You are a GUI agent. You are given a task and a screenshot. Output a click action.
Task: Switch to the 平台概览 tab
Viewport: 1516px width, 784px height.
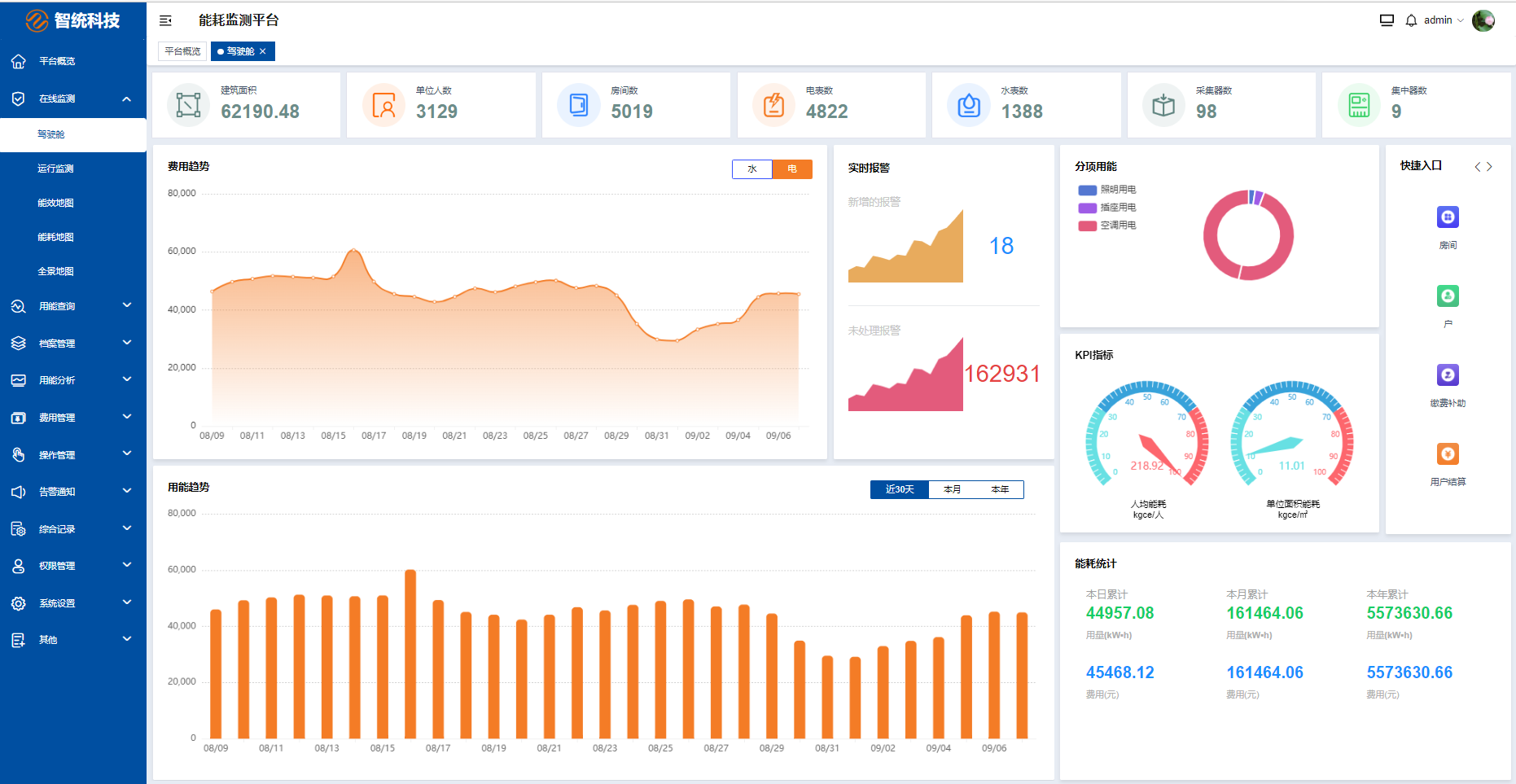point(182,51)
